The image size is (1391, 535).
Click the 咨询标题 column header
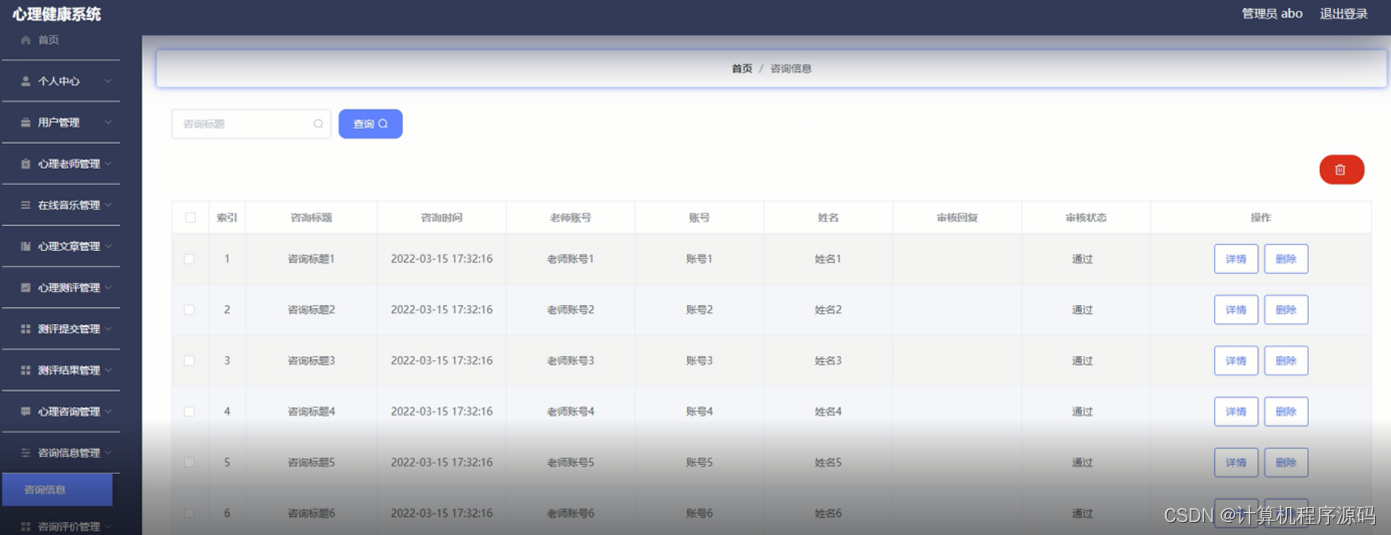[311, 217]
